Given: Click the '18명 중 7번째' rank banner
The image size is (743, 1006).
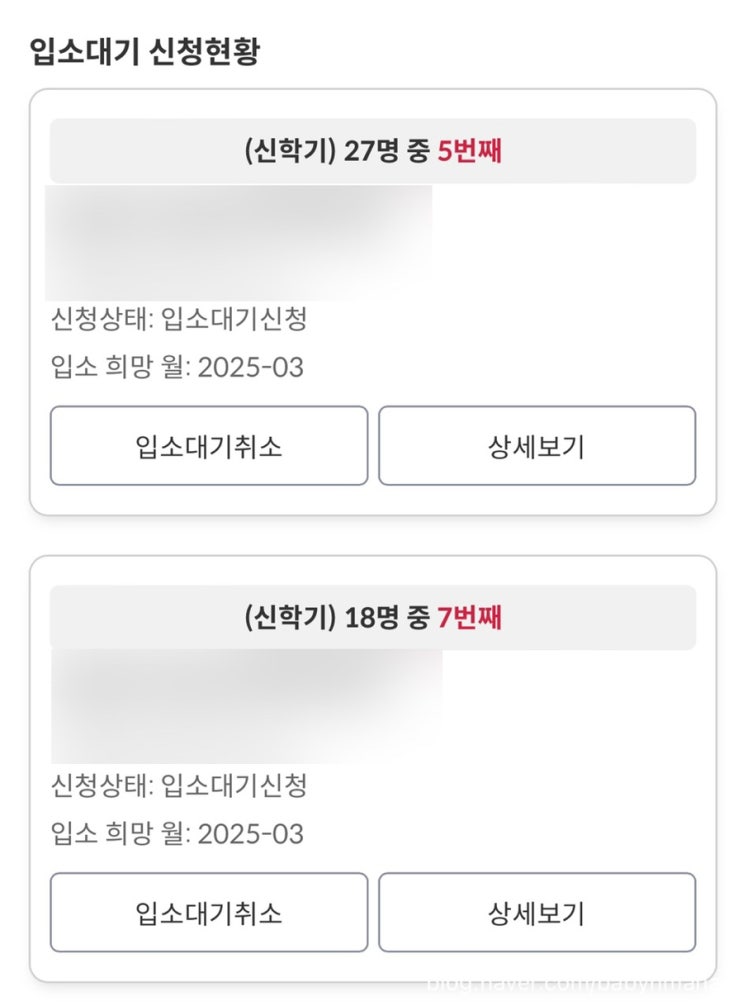Looking at the screenshot, I should (372, 617).
